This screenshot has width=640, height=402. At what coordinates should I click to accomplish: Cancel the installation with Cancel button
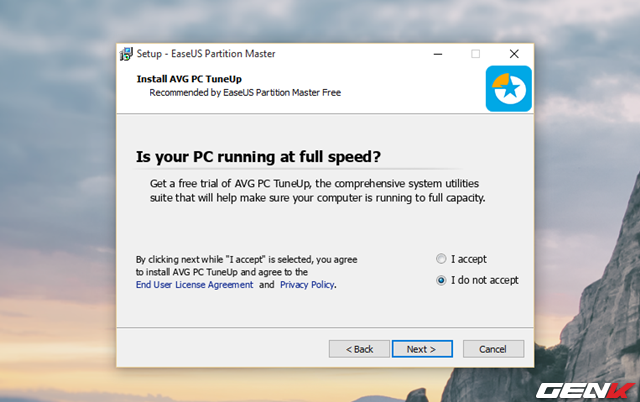493,349
